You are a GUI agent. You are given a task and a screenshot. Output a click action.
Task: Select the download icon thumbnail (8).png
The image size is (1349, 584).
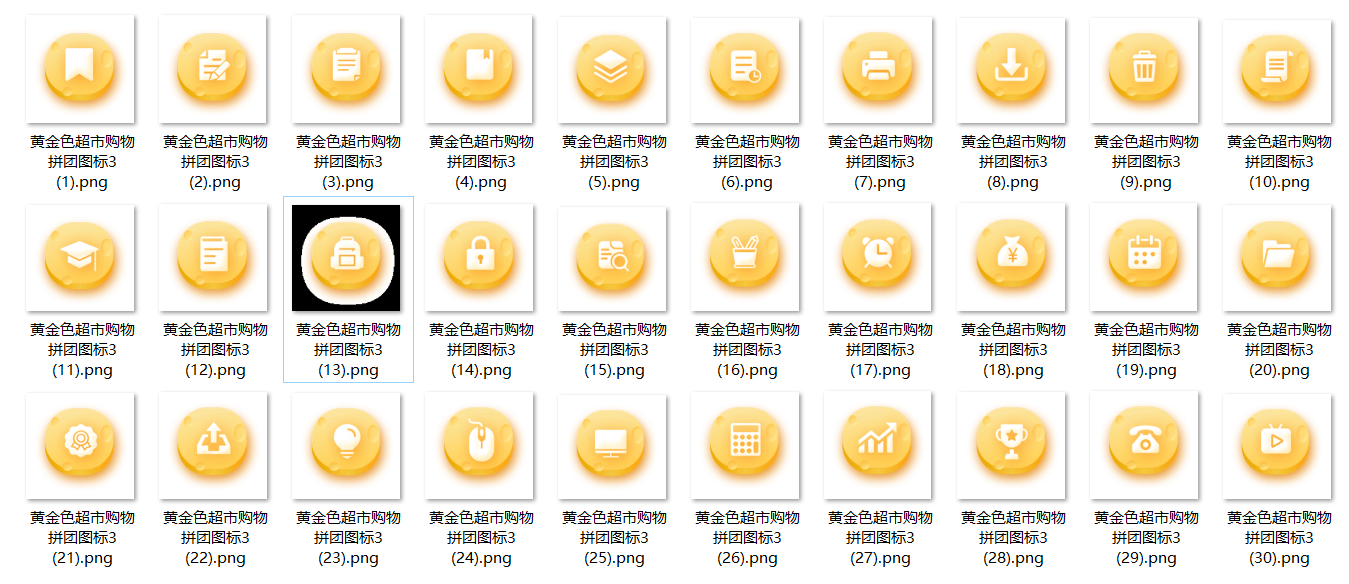coord(1011,69)
